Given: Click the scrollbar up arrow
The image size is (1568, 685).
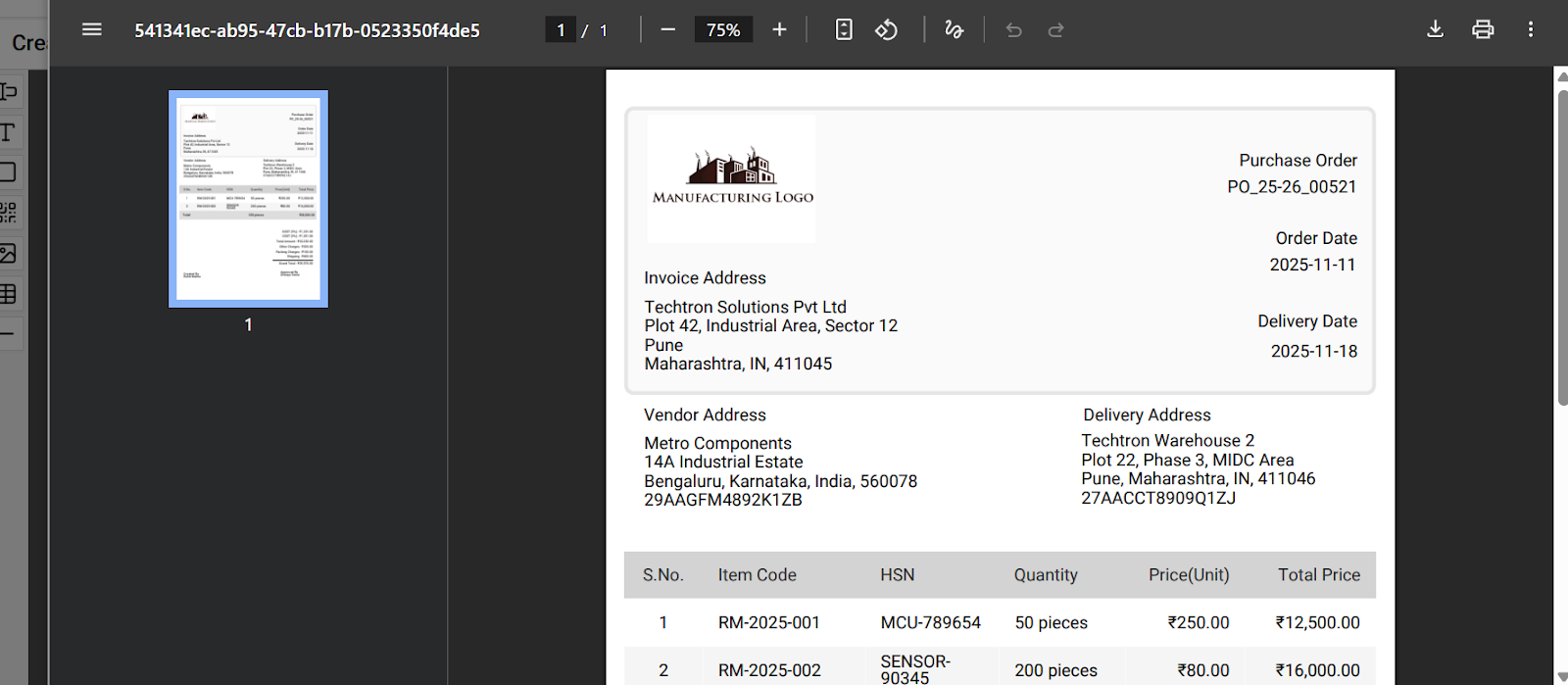Looking at the screenshot, I should point(1560,76).
